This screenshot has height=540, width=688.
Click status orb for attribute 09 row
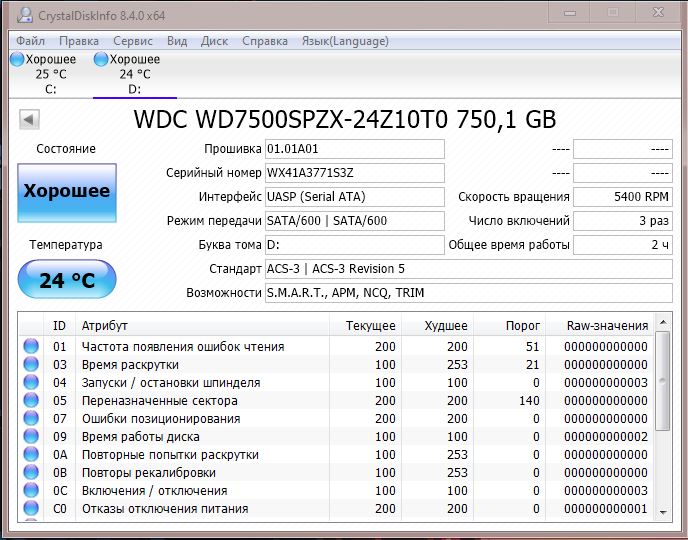coord(31,436)
